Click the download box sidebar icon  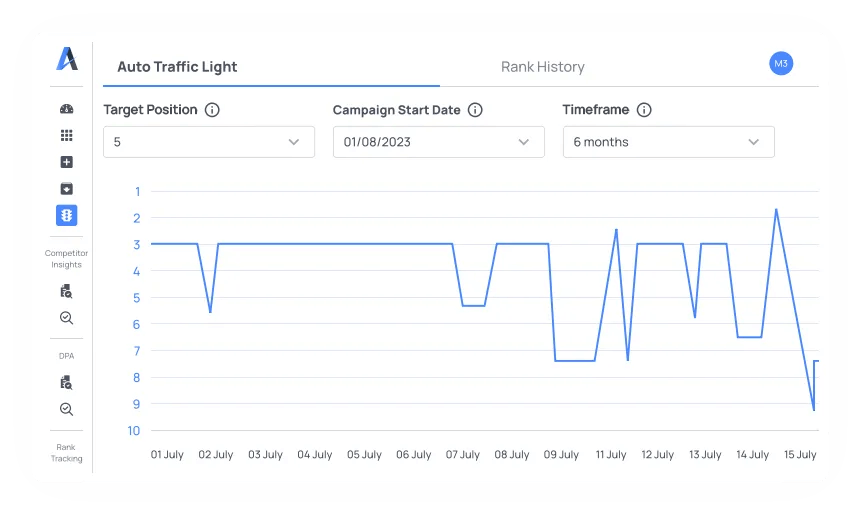pos(67,189)
